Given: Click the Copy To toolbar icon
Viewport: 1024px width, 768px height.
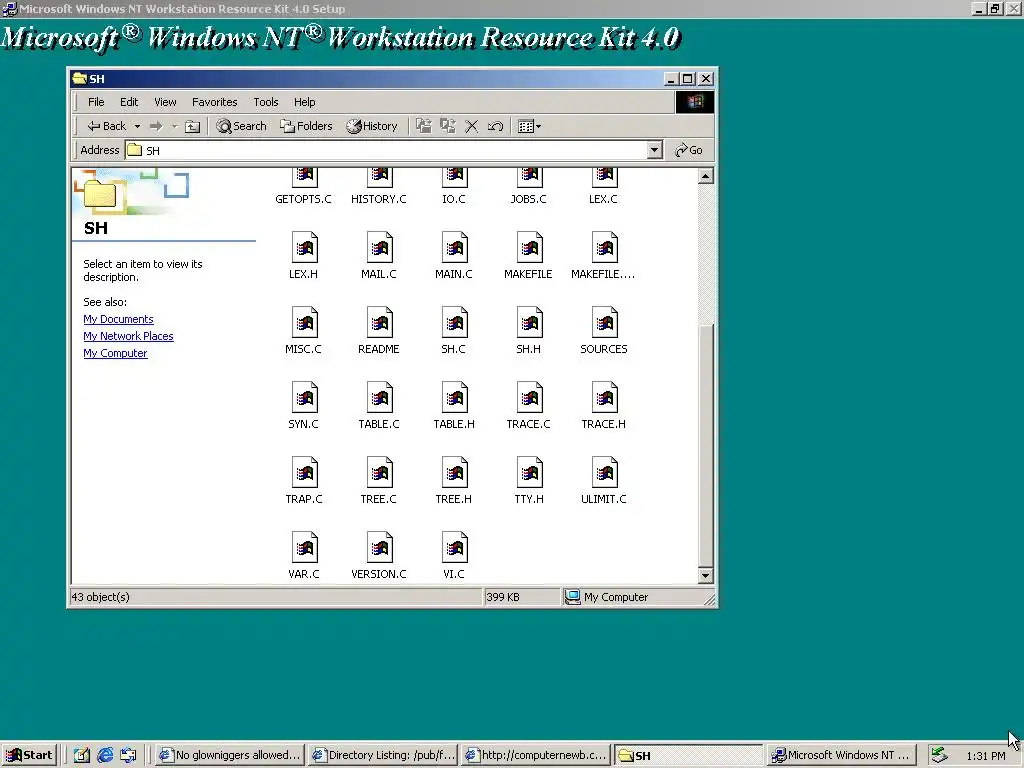Looking at the screenshot, I should (447, 126).
